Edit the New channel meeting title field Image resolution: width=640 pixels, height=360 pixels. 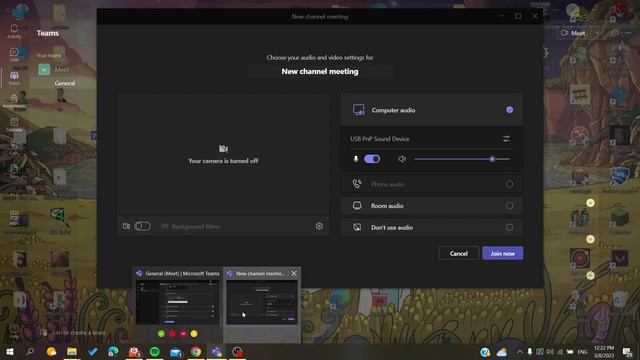tap(320, 71)
